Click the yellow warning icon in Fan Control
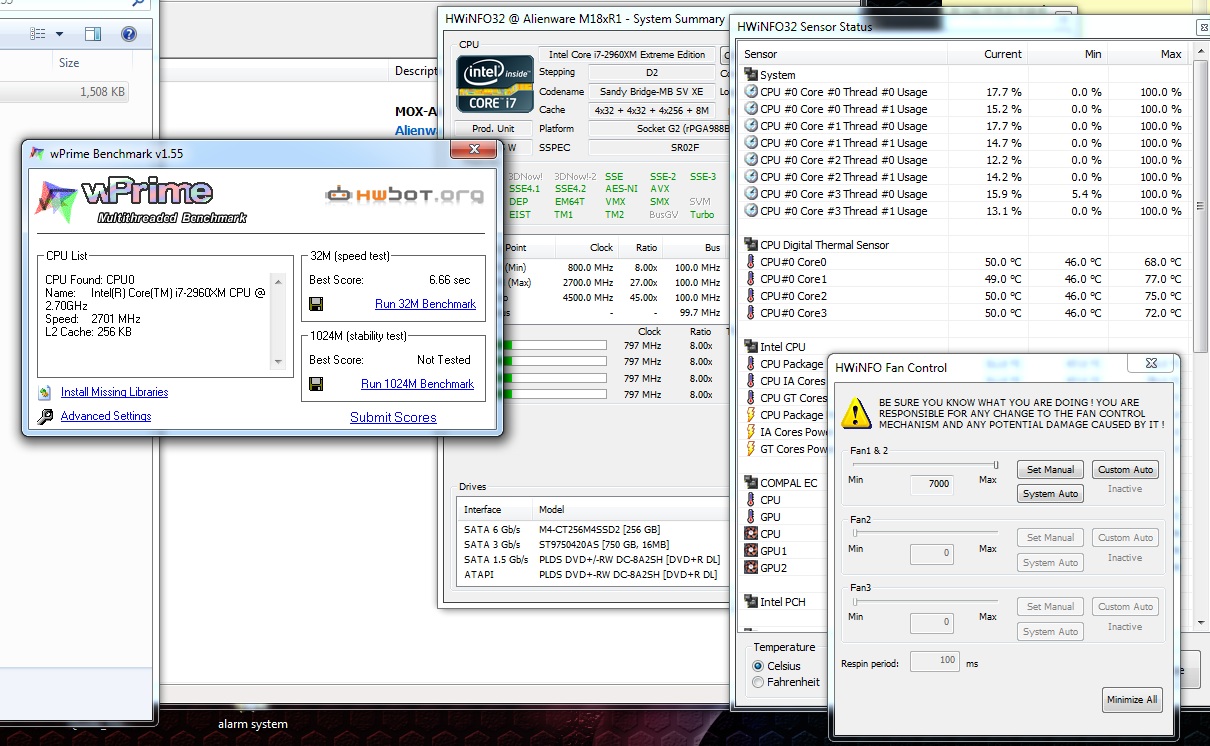 [856, 412]
